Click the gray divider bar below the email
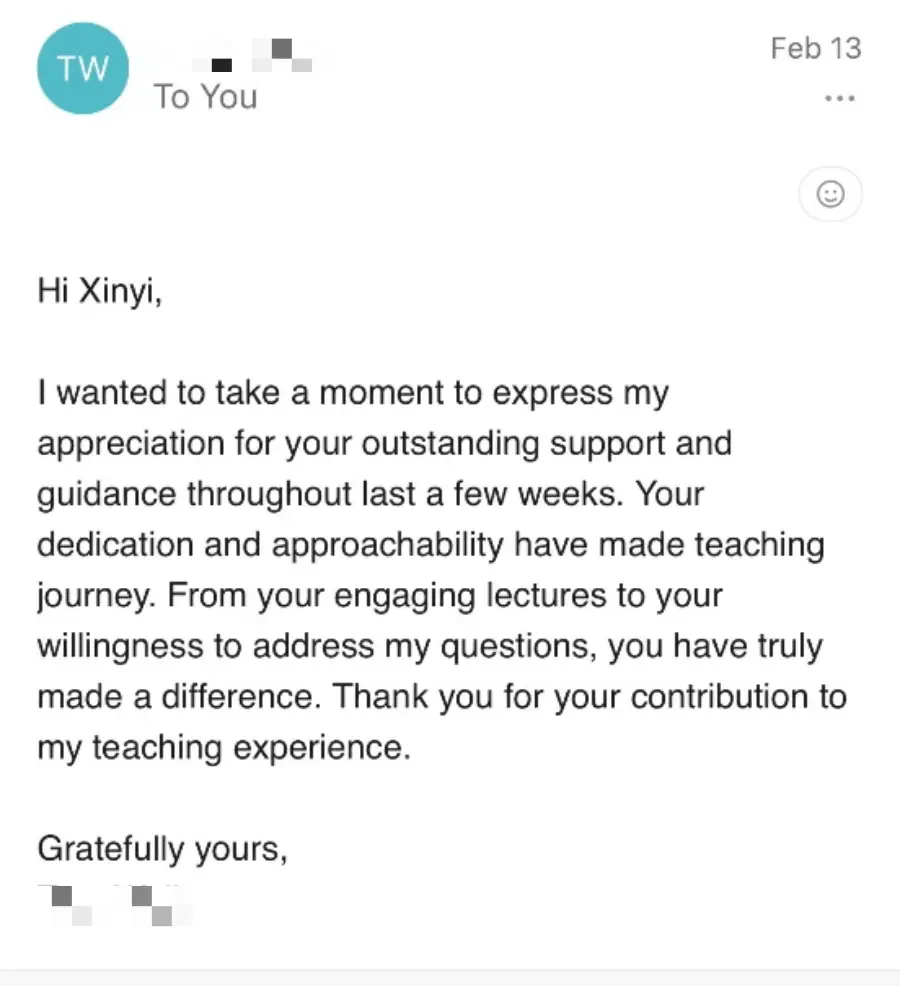The height and width of the screenshot is (986, 900). coord(450,978)
